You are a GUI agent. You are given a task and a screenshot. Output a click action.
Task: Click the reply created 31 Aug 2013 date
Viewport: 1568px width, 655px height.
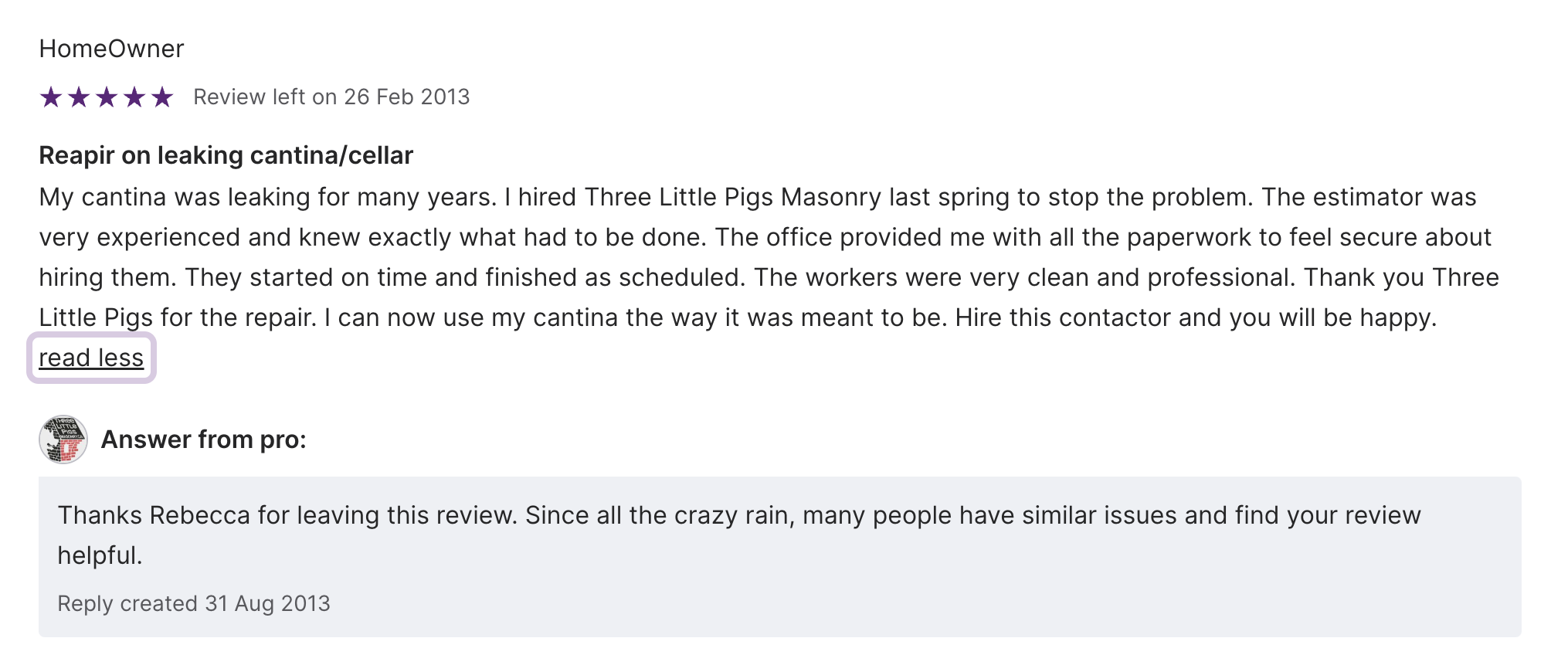point(194,603)
